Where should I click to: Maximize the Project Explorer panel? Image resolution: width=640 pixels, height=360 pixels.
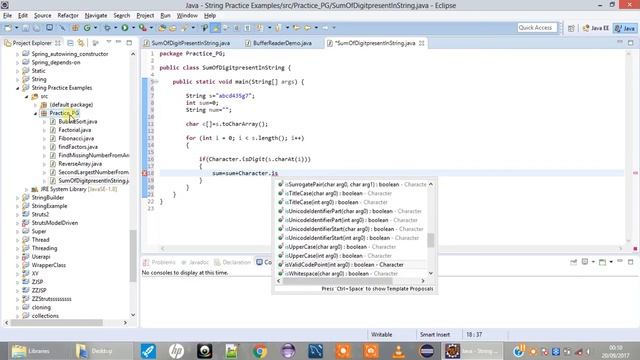[129, 42]
